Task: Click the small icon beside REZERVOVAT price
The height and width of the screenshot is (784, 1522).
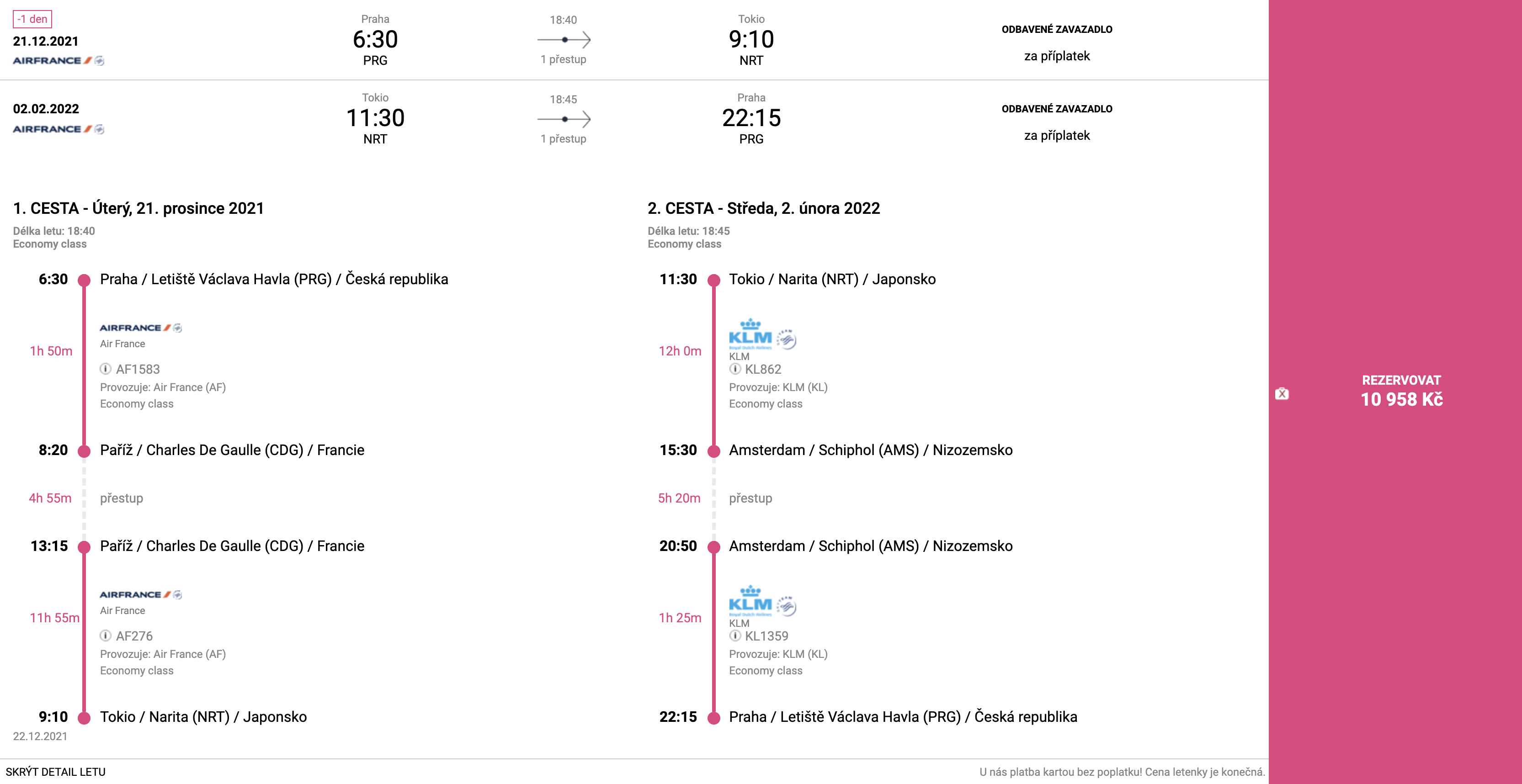Action: (x=1282, y=393)
